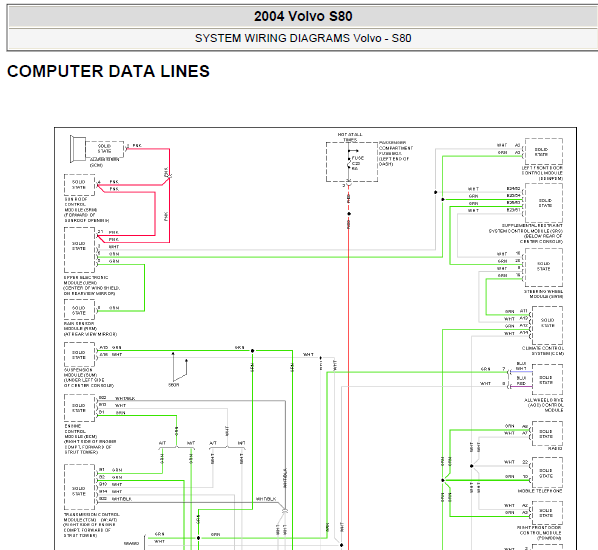Viewport: 598px width, 550px height.
Task: Click the Radio label
Action: coord(555,449)
